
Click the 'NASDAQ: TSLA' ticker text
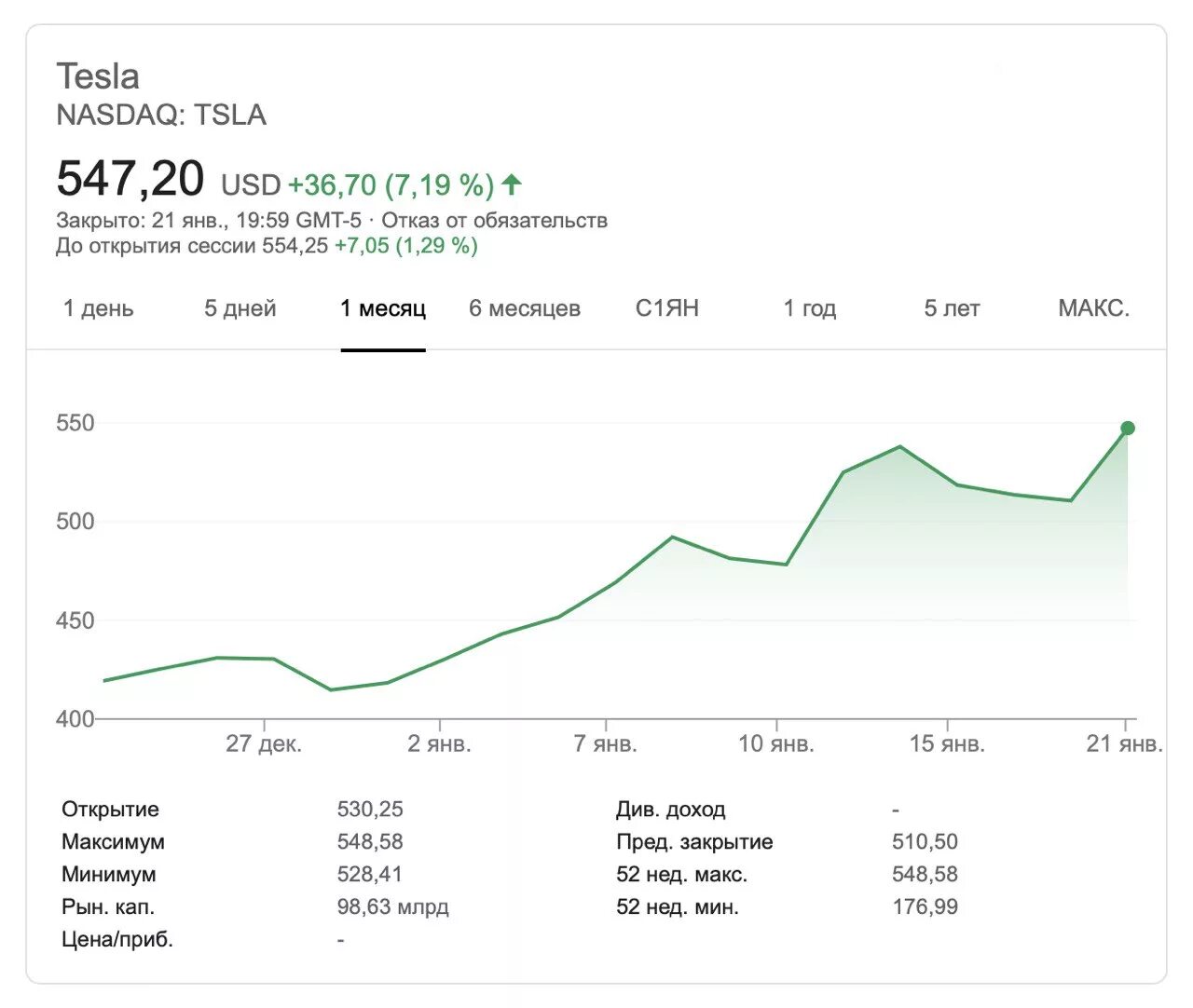pyautogui.click(x=161, y=115)
